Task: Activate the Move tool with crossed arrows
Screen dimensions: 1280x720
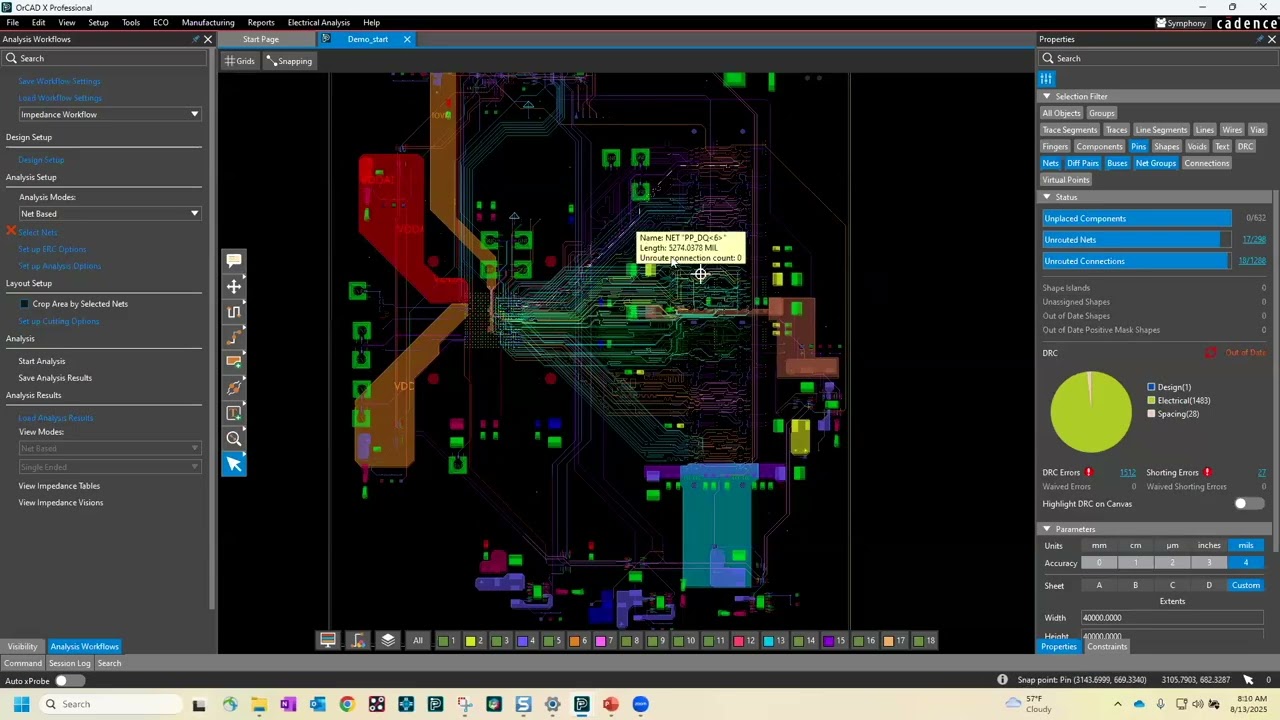Action: click(x=234, y=287)
